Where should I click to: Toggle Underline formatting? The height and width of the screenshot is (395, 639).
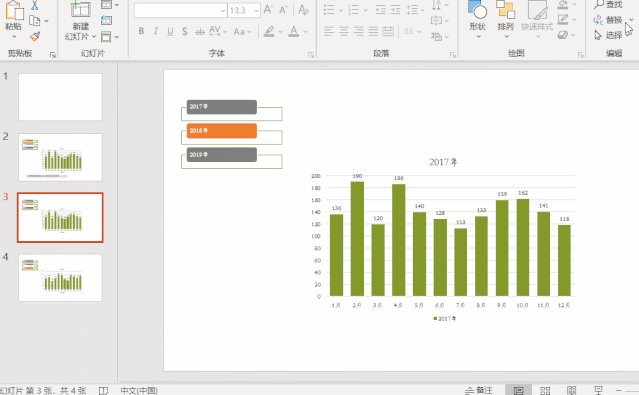pyautogui.click(x=170, y=31)
